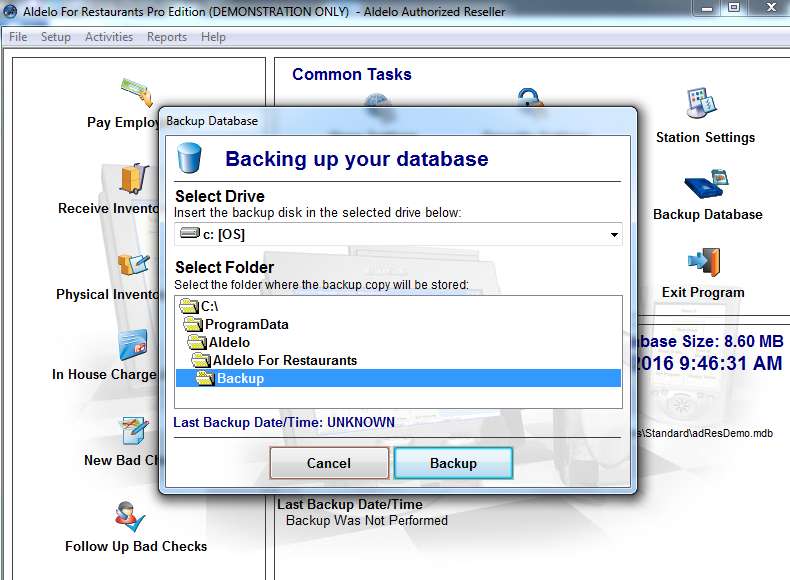The image size is (790, 580).
Task: Click the Backup Database label in Common Tasks
Action: click(x=707, y=214)
